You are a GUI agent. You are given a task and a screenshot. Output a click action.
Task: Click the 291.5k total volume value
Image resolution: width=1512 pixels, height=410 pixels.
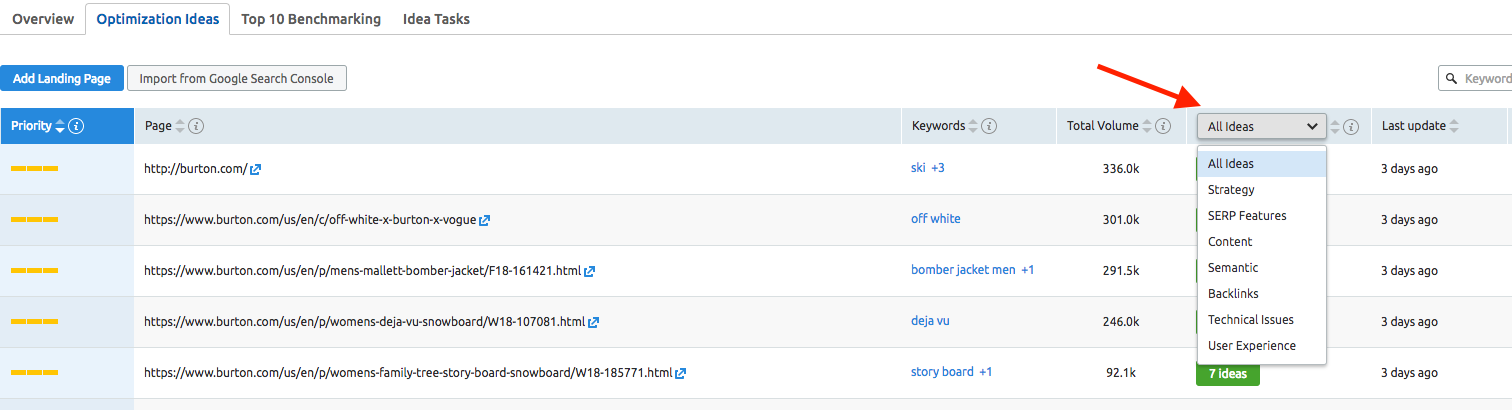[x=1120, y=271]
